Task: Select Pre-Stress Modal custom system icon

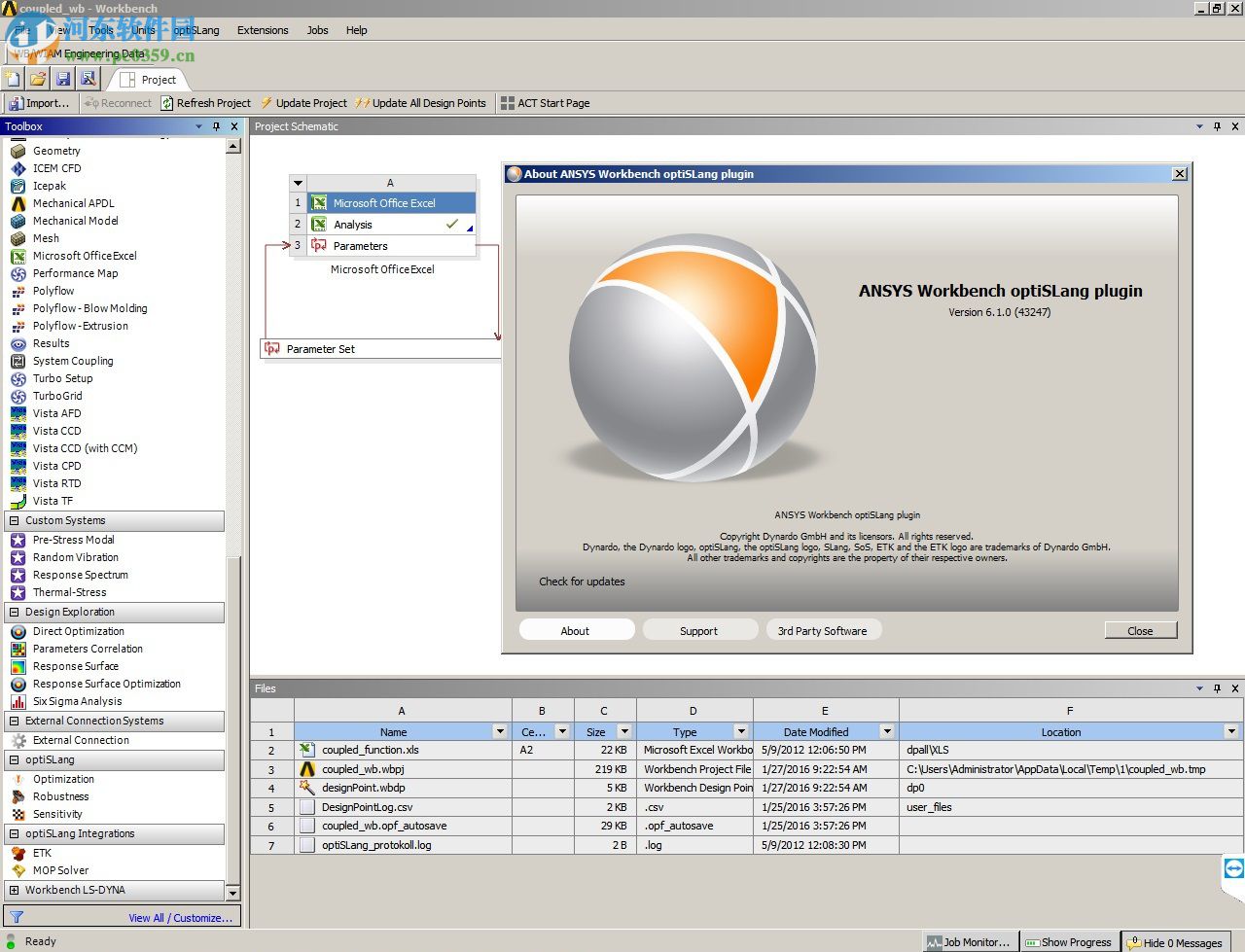Action: (18, 540)
